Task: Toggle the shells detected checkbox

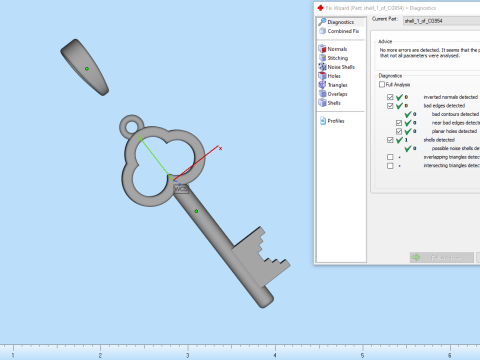Action: coord(390,140)
